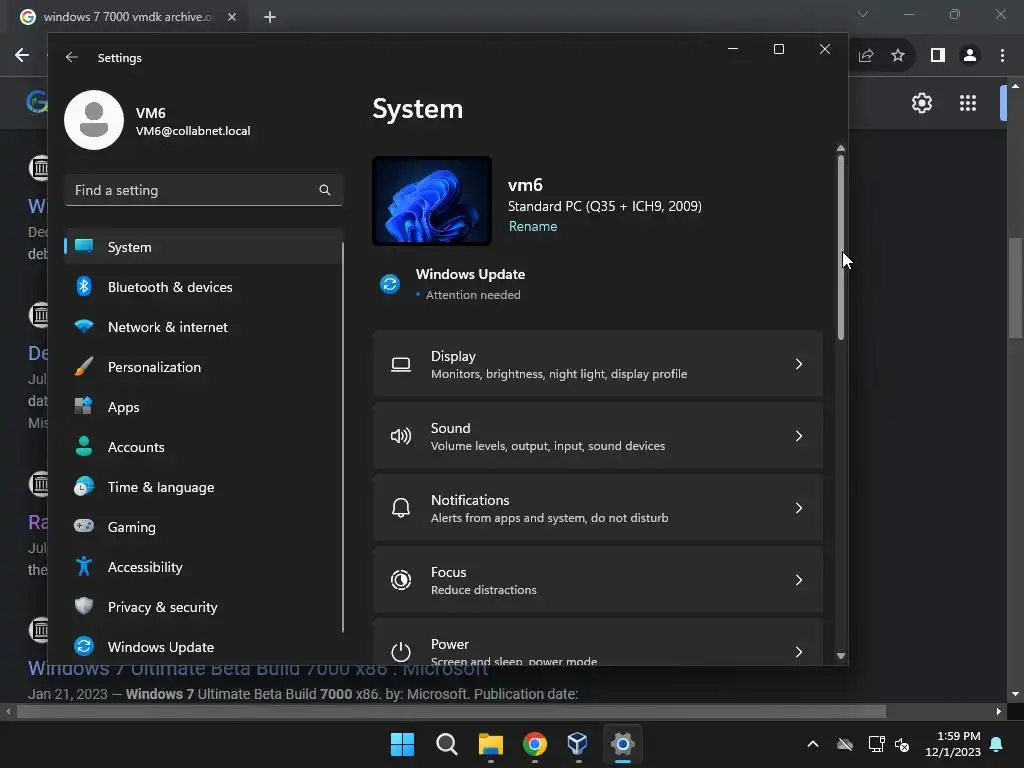Click the Privacy & security shield icon

[84, 606]
